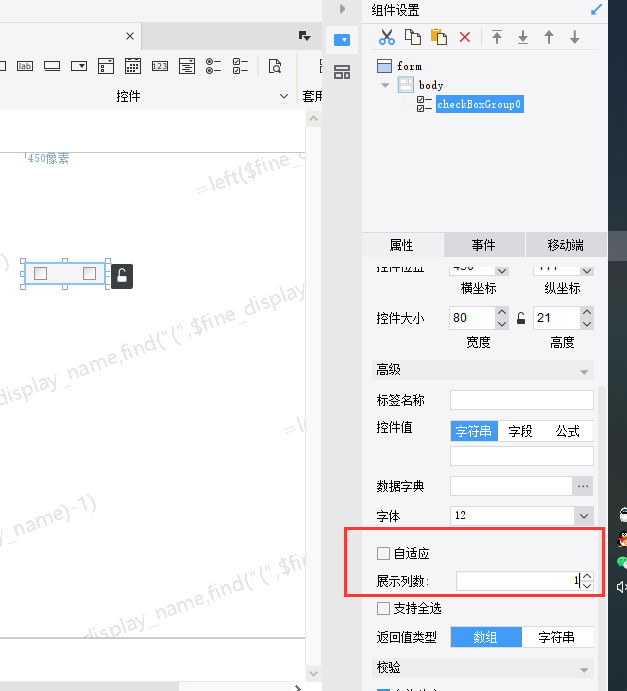This screenshot has width=627, height=691.
Task: Select 公式 for the widget value type
Action: (x=568, y=432)
